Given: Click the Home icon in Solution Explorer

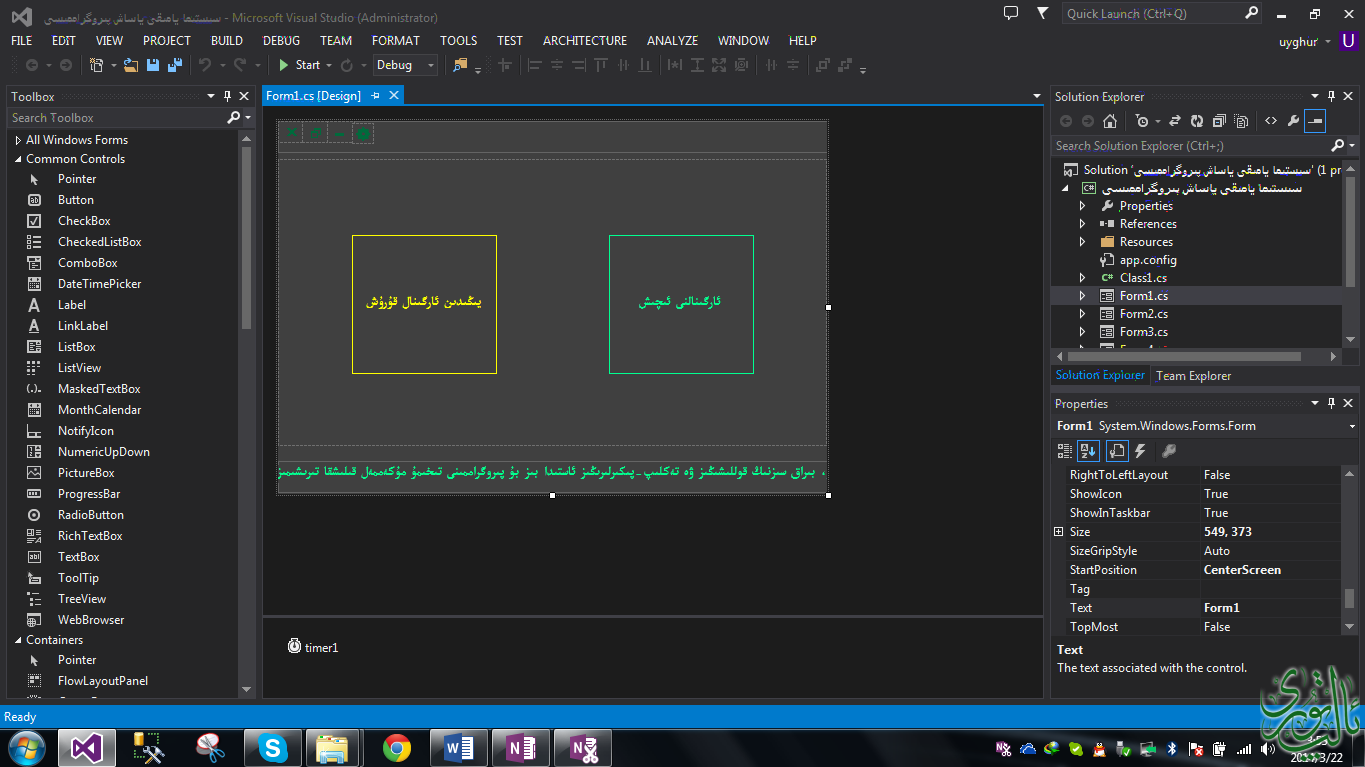Looking at the screenshot, I should pos(1110,121).
